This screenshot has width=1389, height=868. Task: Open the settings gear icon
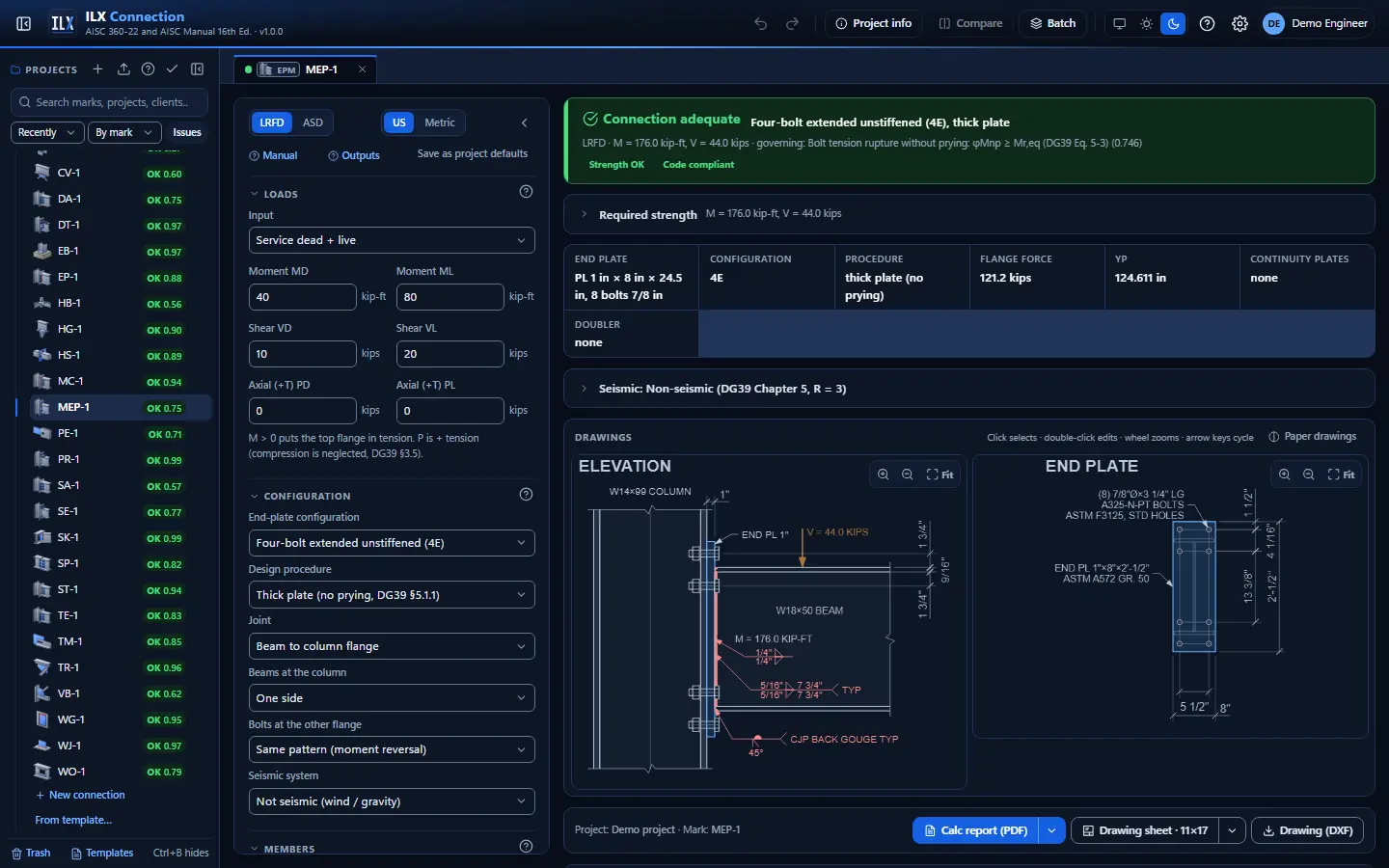tap(1240, 23)
